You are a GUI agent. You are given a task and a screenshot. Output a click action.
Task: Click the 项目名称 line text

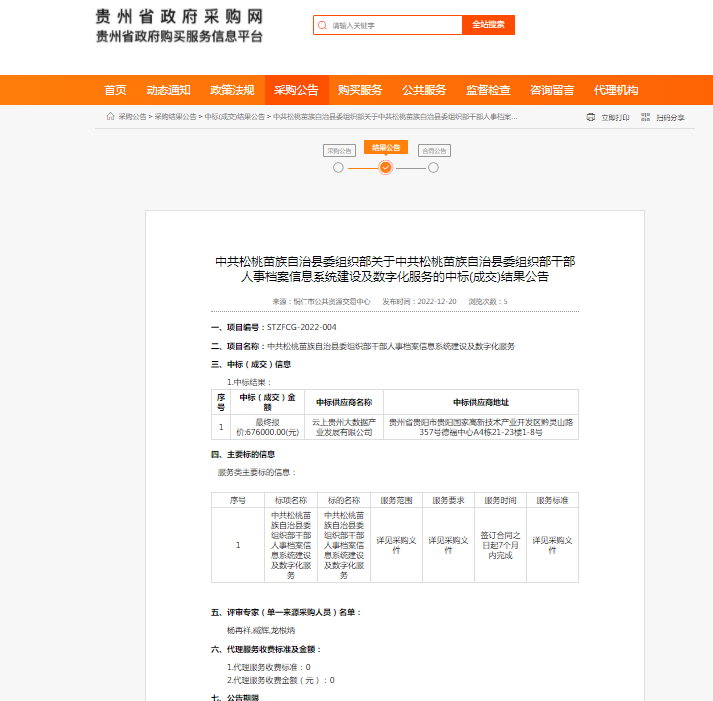pos(363,346)
